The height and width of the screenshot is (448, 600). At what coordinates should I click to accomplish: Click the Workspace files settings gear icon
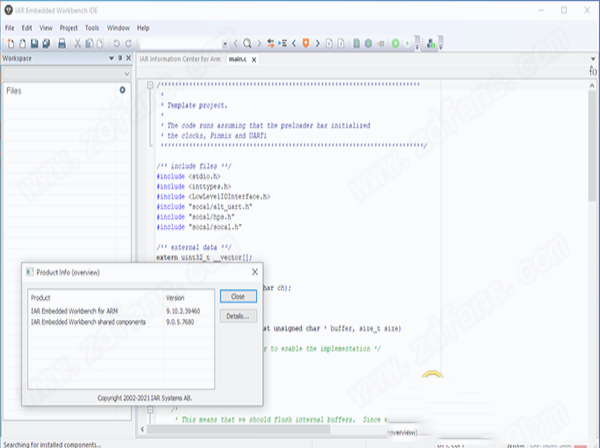click(123, 90)
